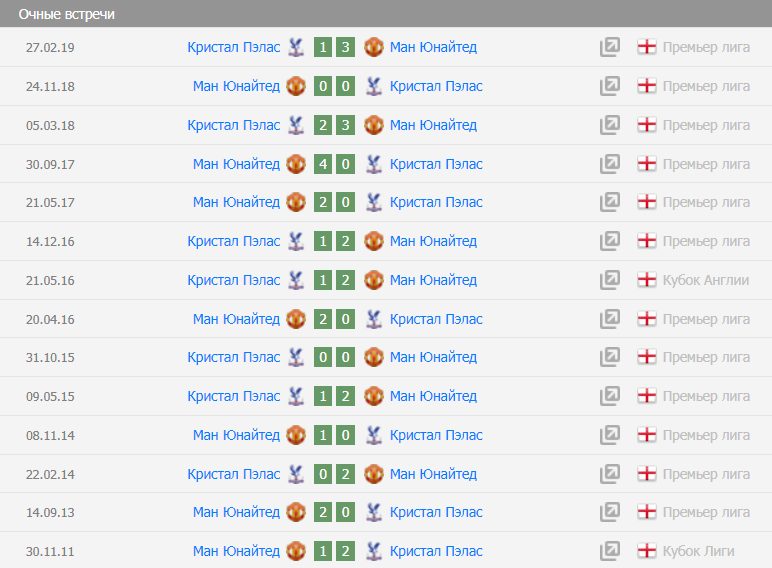Open match details icon for 27.02.19 game
772x568 pixels.
[610, 47]
